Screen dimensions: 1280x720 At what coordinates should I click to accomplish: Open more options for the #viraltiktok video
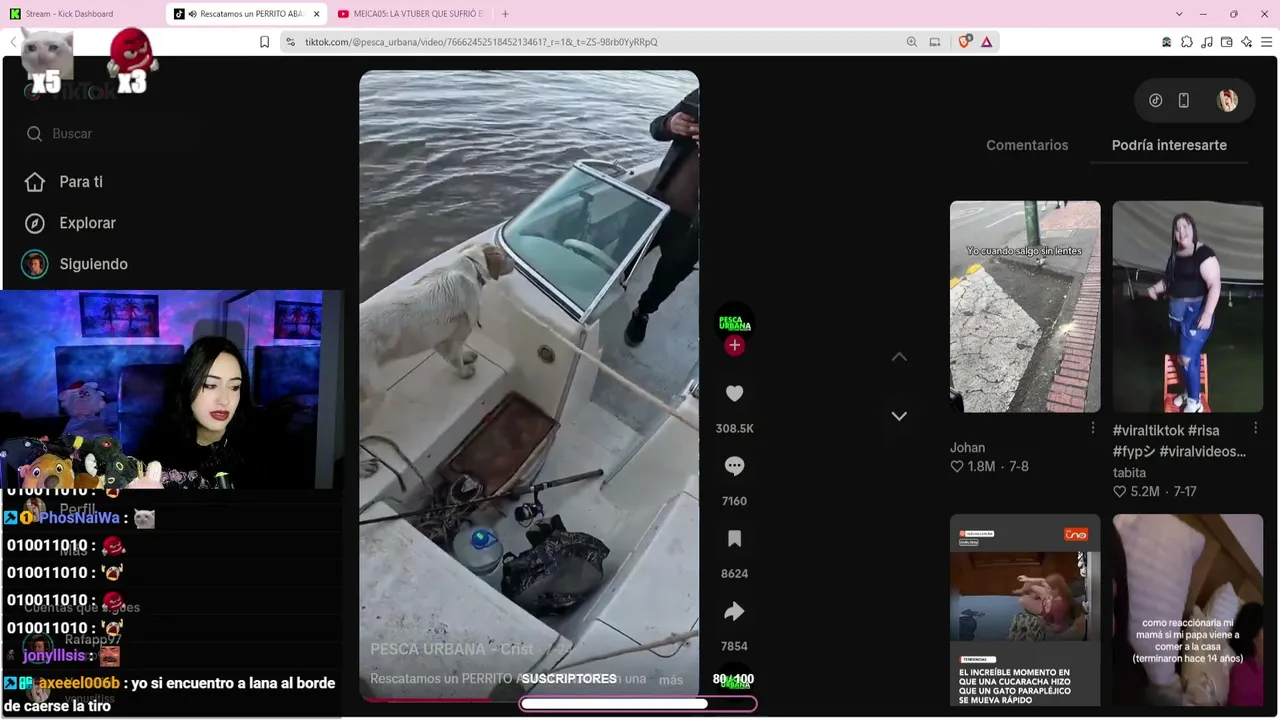click(x=1256, y=428)
